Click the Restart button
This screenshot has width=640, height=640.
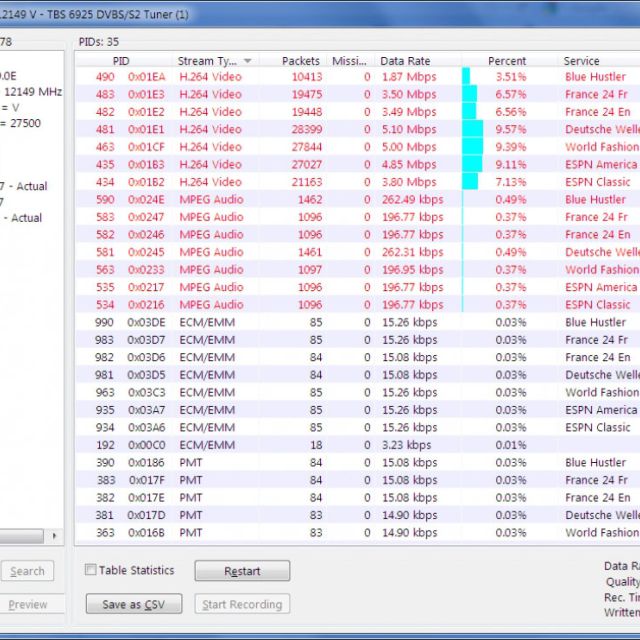[242, 571]
